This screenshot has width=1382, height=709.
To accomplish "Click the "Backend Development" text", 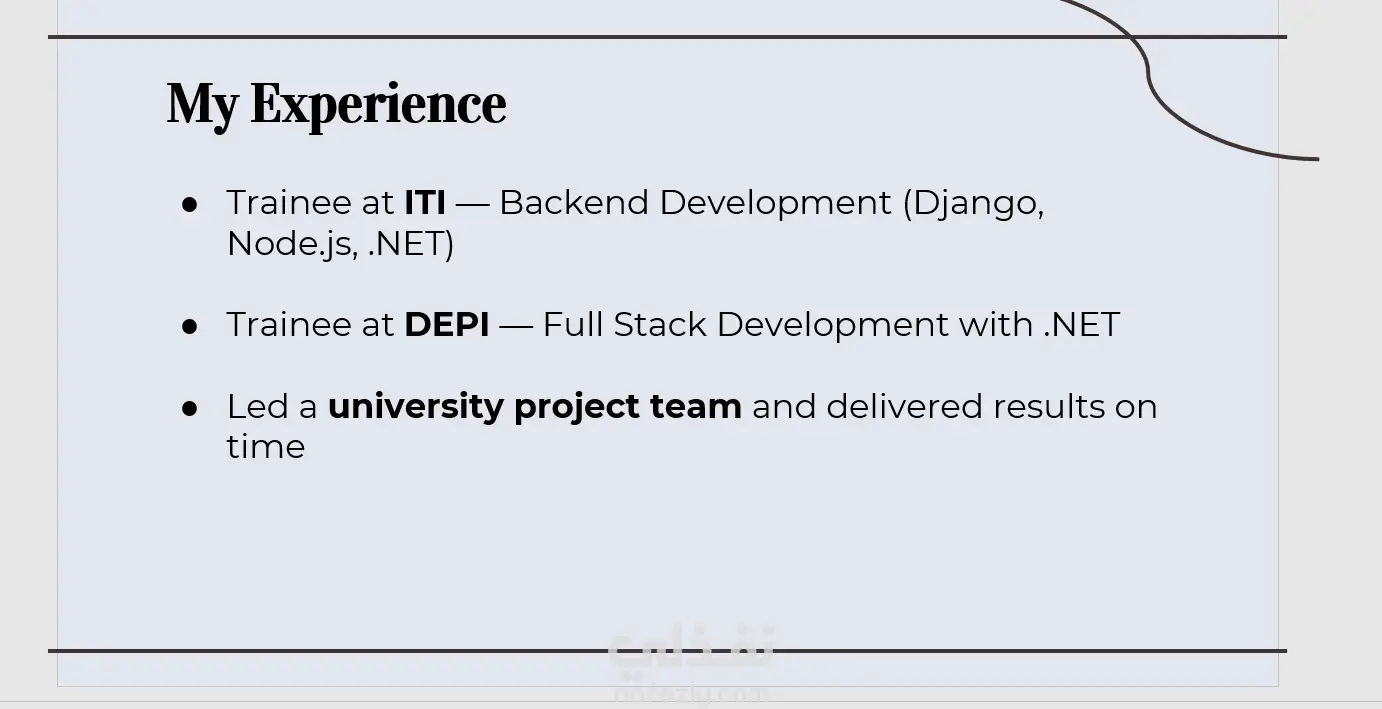I will [695, 203].
